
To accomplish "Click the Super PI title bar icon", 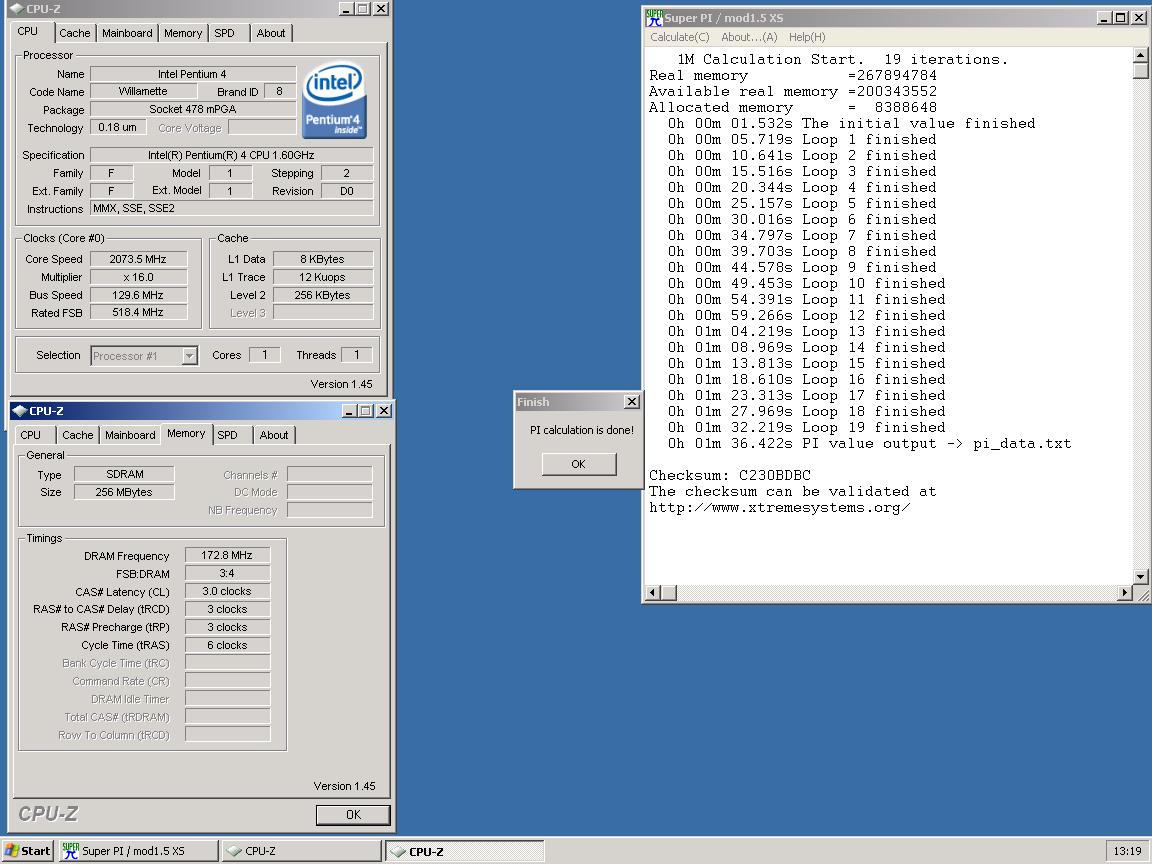I will click(x=654, y=18).
